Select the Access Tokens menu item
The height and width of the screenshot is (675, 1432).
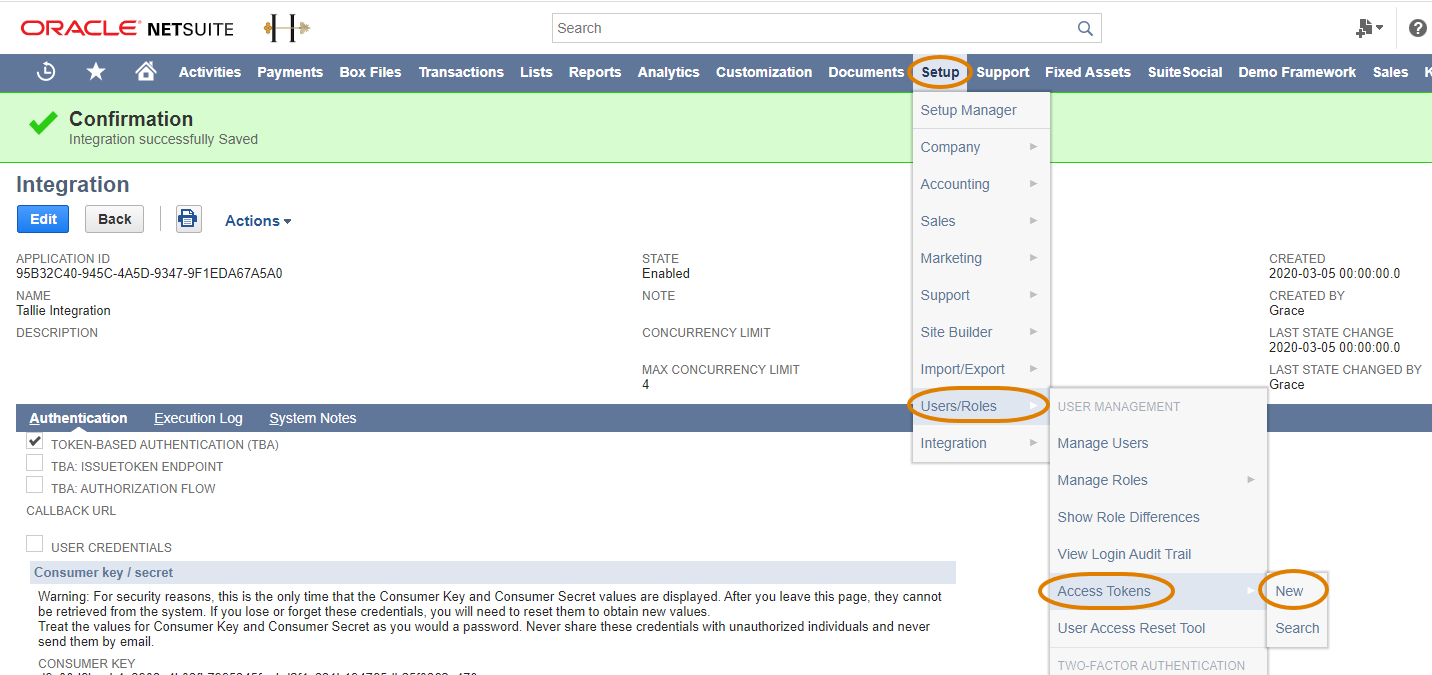(x=1158, y=591)
